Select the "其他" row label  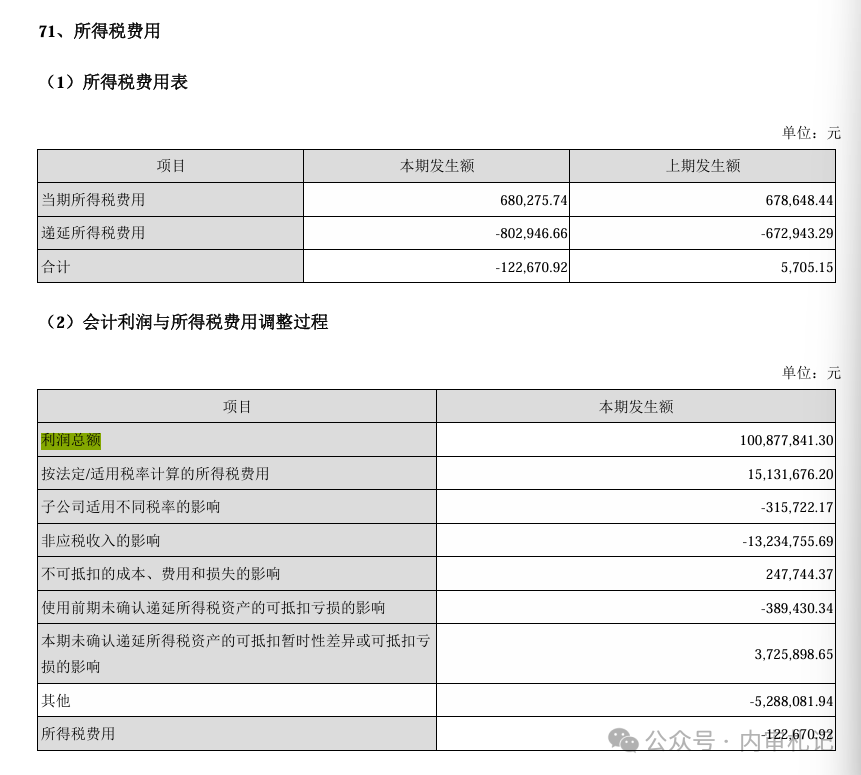pos(56,701)
